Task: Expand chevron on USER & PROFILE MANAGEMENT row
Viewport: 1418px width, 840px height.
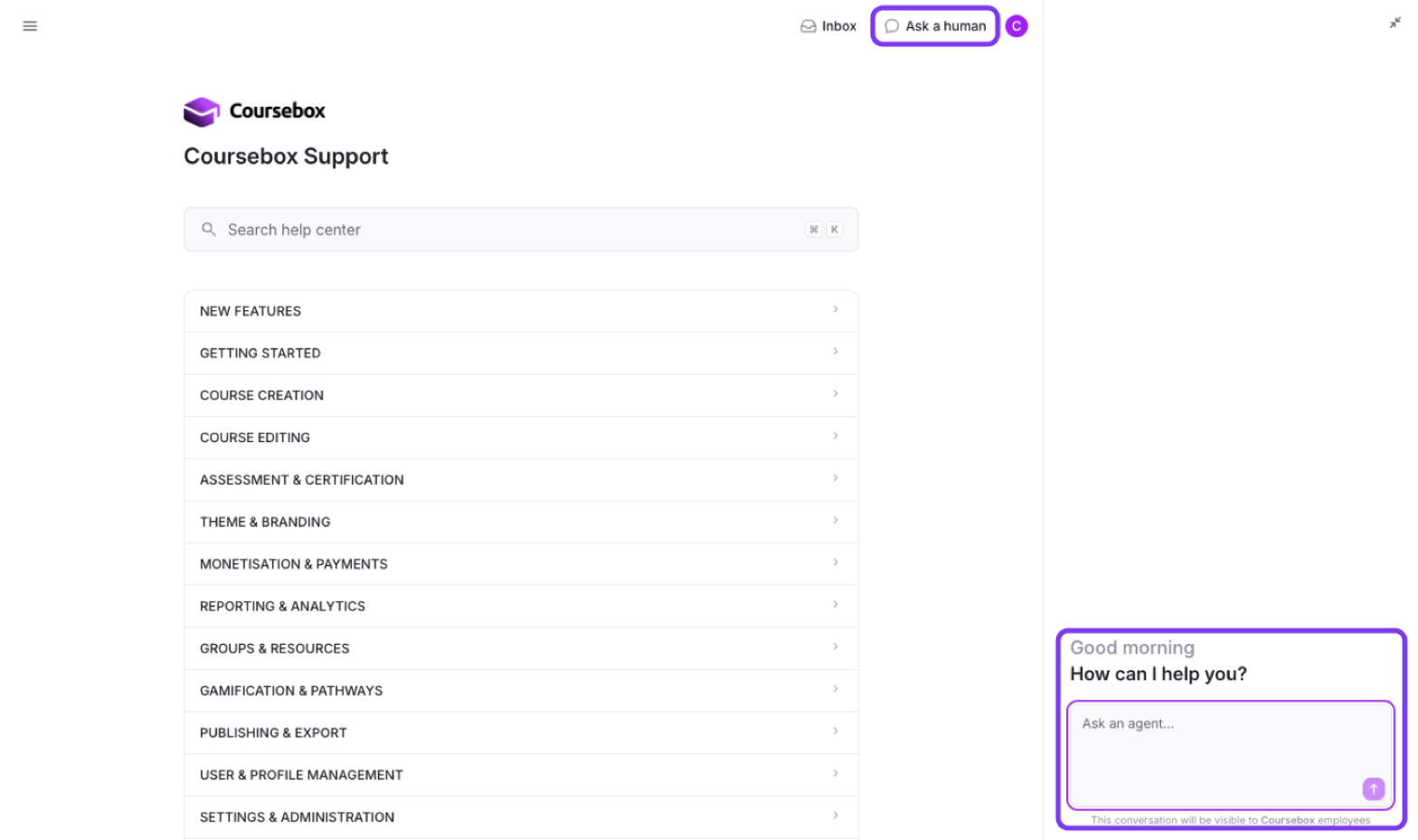Action: [x=836, y=773]
